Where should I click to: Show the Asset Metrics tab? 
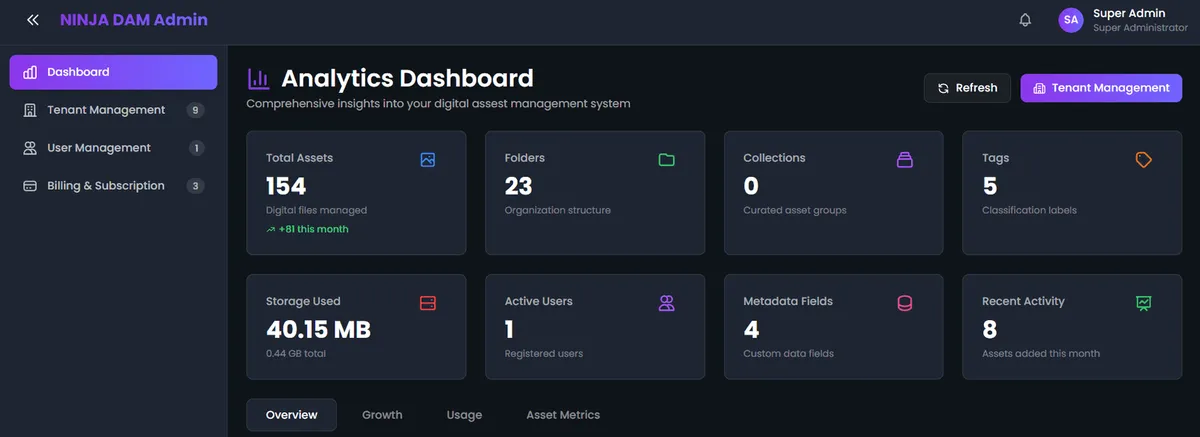(x=563, y=415)
